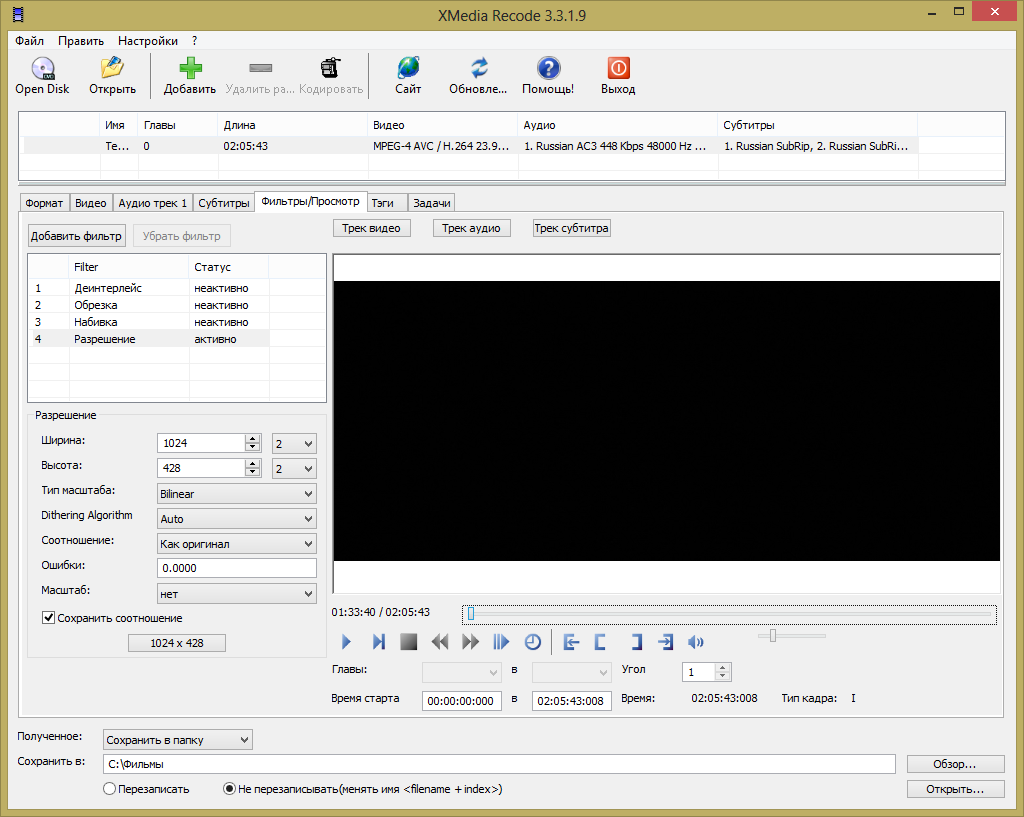The width and height of the screenshot is (1024, 817).
Task: Open the Файл menu
Action: tap(29, 40)
